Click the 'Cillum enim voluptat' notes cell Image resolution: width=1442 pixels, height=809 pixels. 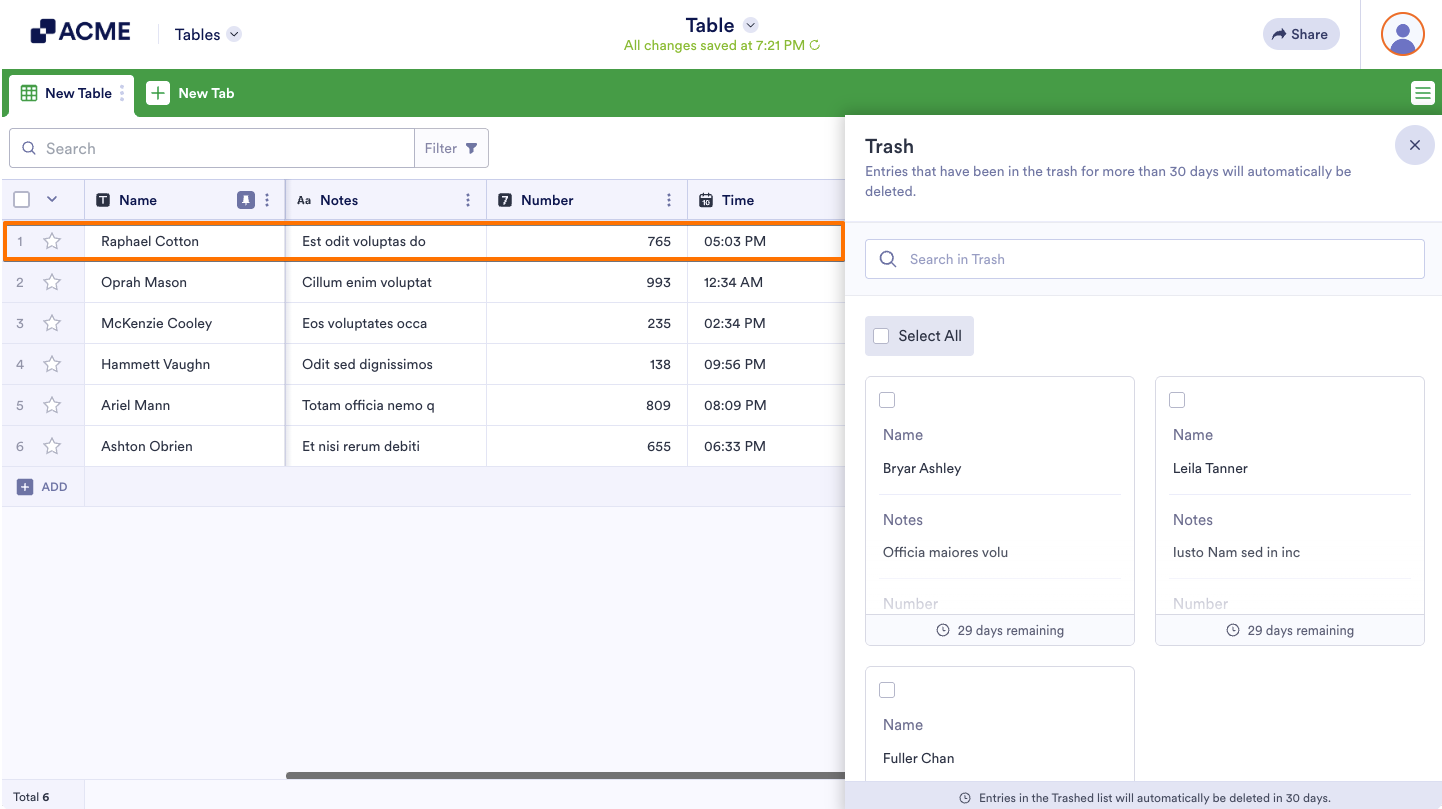pos(386,282)
